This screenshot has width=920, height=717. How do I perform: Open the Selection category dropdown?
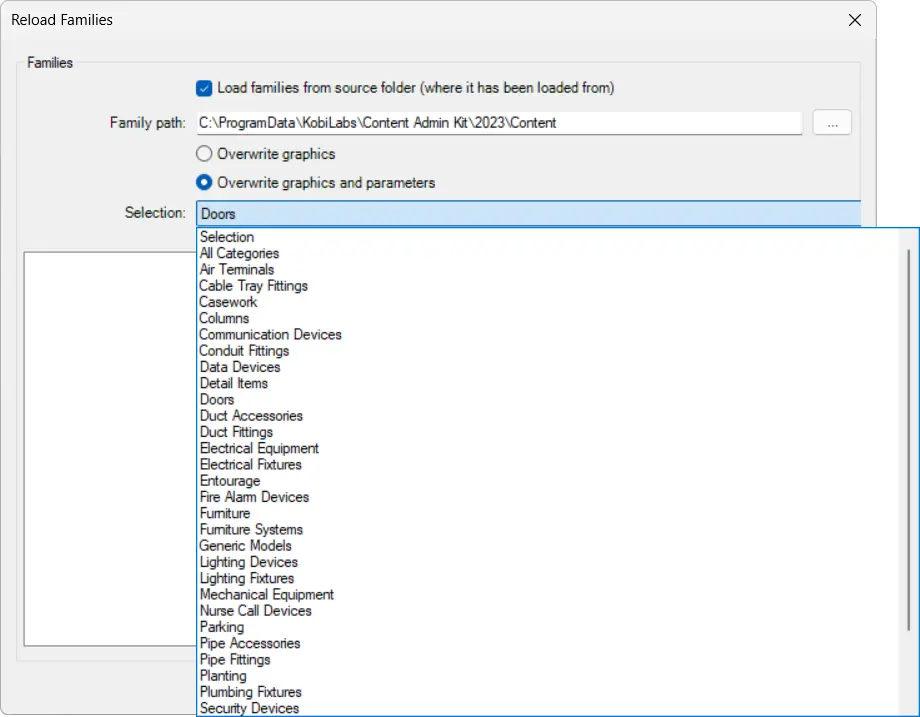(530, 213)
